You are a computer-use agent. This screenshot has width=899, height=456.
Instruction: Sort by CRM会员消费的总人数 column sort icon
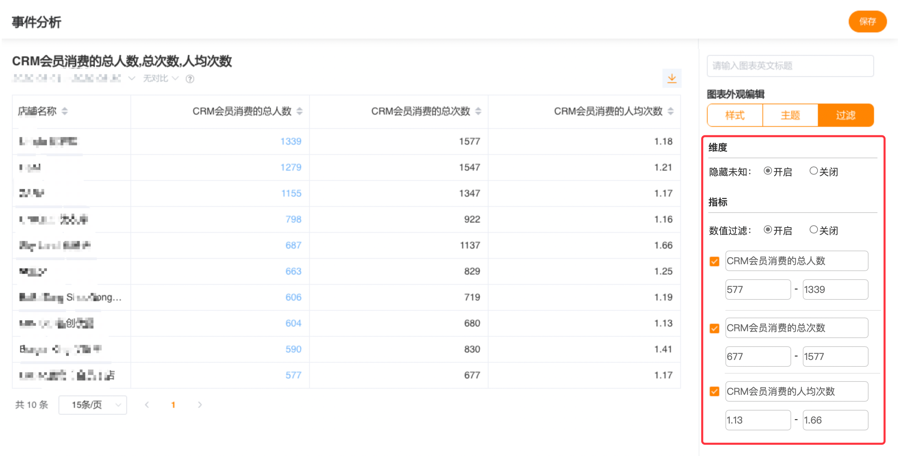click(x=300, y=111)
